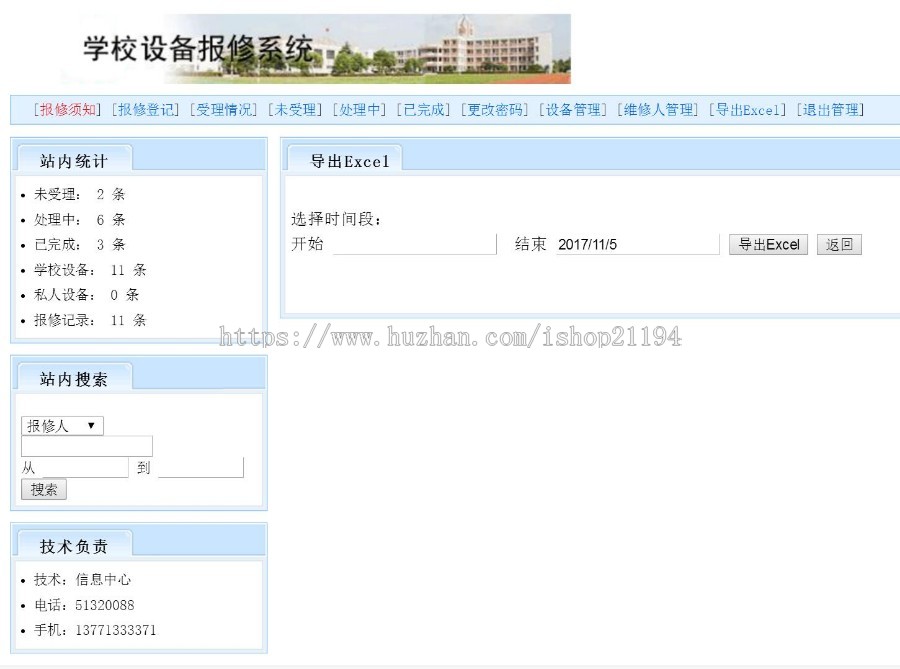
Task: Click the 搜索 search button
Action: pyautogui.click(x=43, y=489)
